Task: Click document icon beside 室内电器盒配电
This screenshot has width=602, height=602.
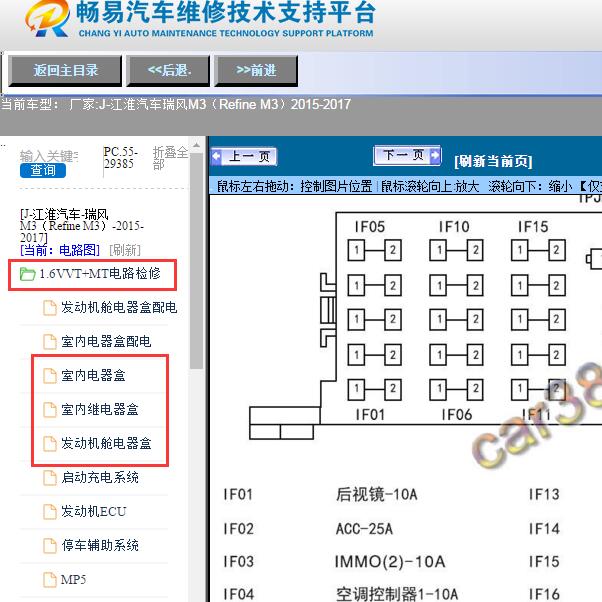Action: [50, 342]
